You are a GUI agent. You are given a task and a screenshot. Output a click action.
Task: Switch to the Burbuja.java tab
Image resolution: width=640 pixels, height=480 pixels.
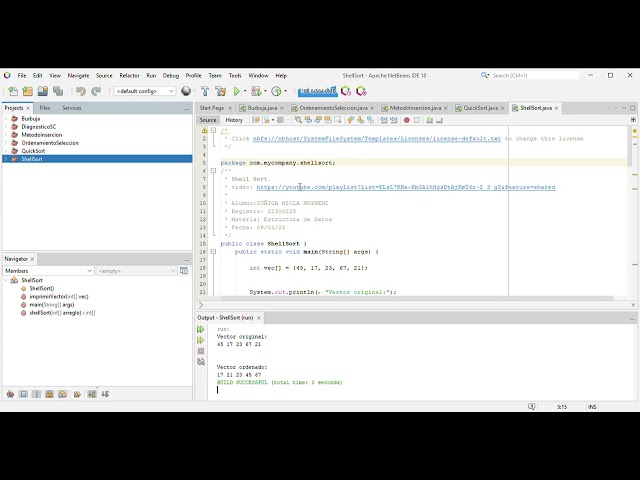coord(262,108)
